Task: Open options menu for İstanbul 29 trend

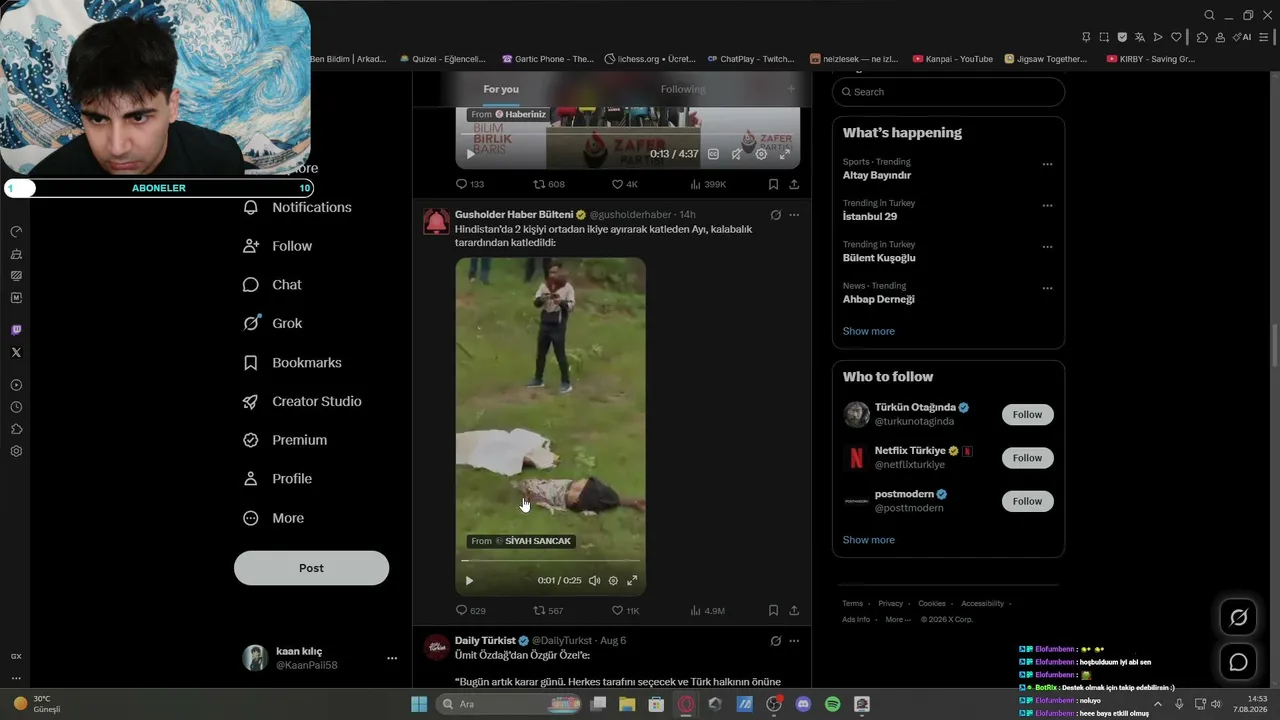Action: point(1047,205)
